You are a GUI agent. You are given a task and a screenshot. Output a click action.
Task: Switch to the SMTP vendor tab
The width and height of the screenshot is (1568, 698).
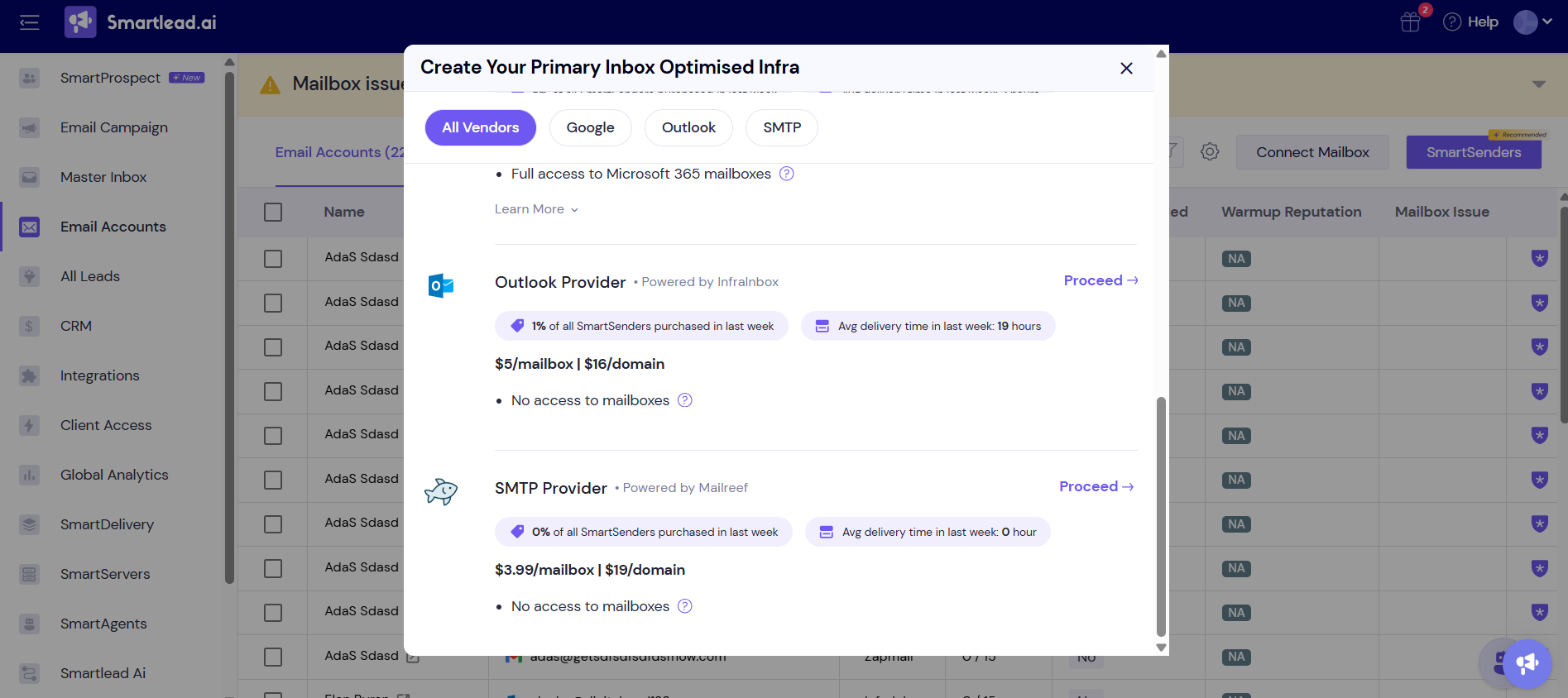point(781,128)
